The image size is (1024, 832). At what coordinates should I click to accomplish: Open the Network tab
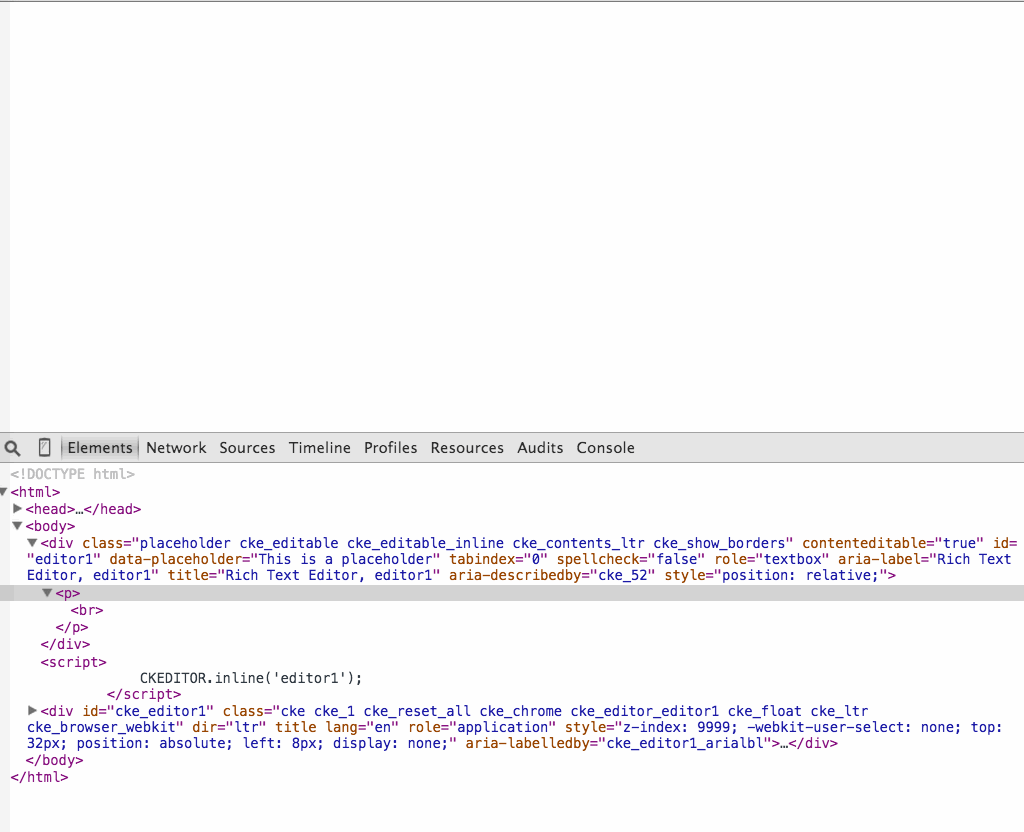[x=176, y=448]
